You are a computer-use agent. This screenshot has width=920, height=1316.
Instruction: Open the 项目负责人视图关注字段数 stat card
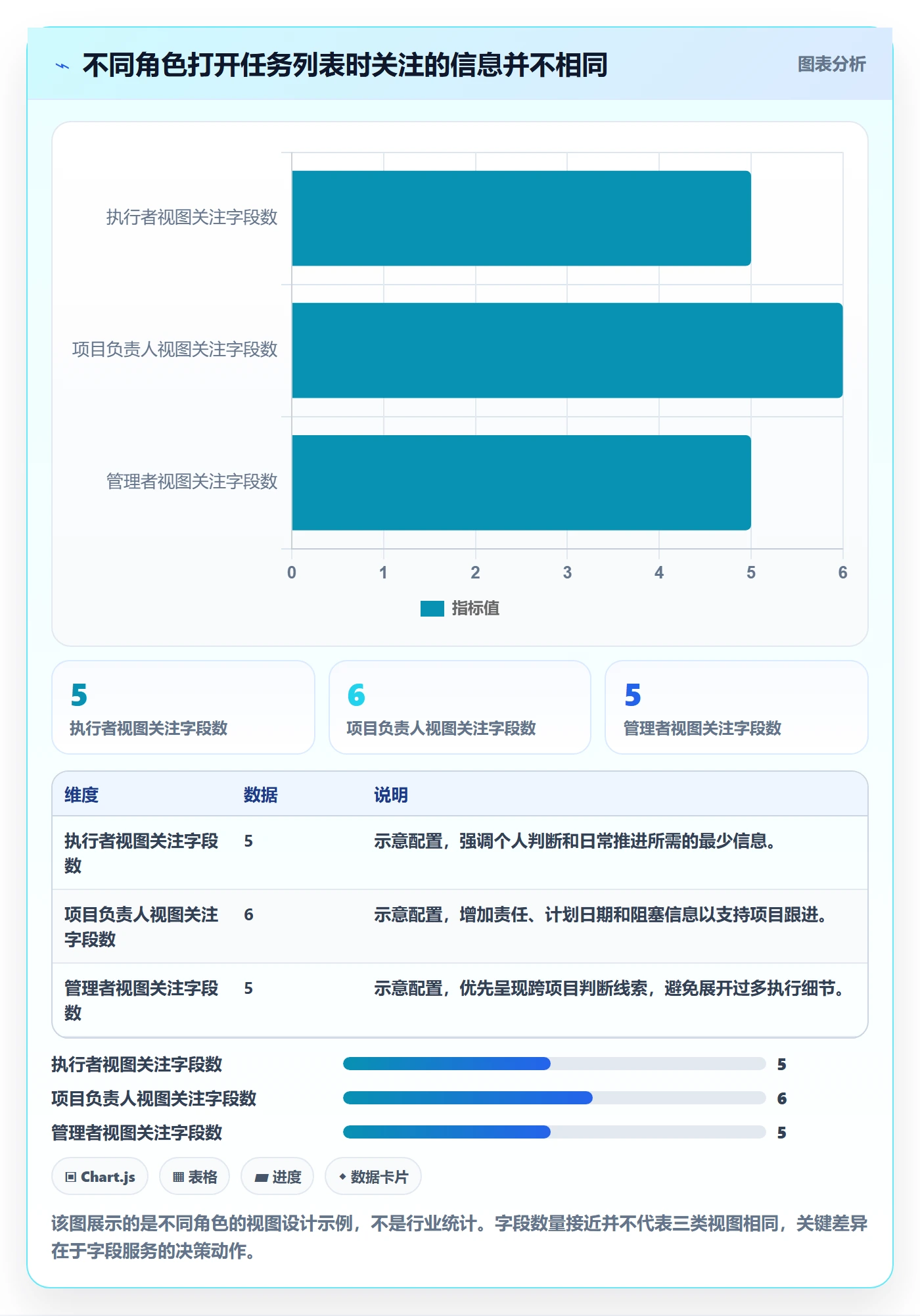click(x=460, y=707)
